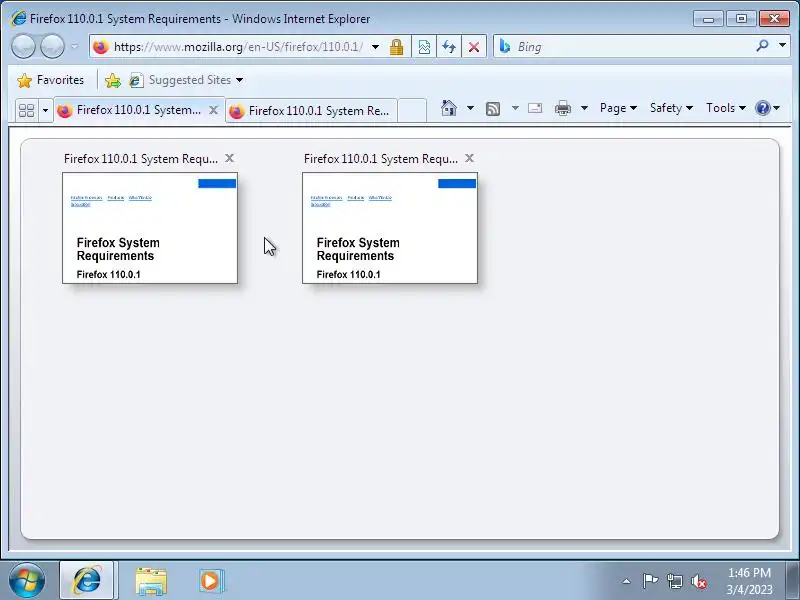
Task: Open the Windows Start menu
Action: pyautogui.click(x=27, y=580)
